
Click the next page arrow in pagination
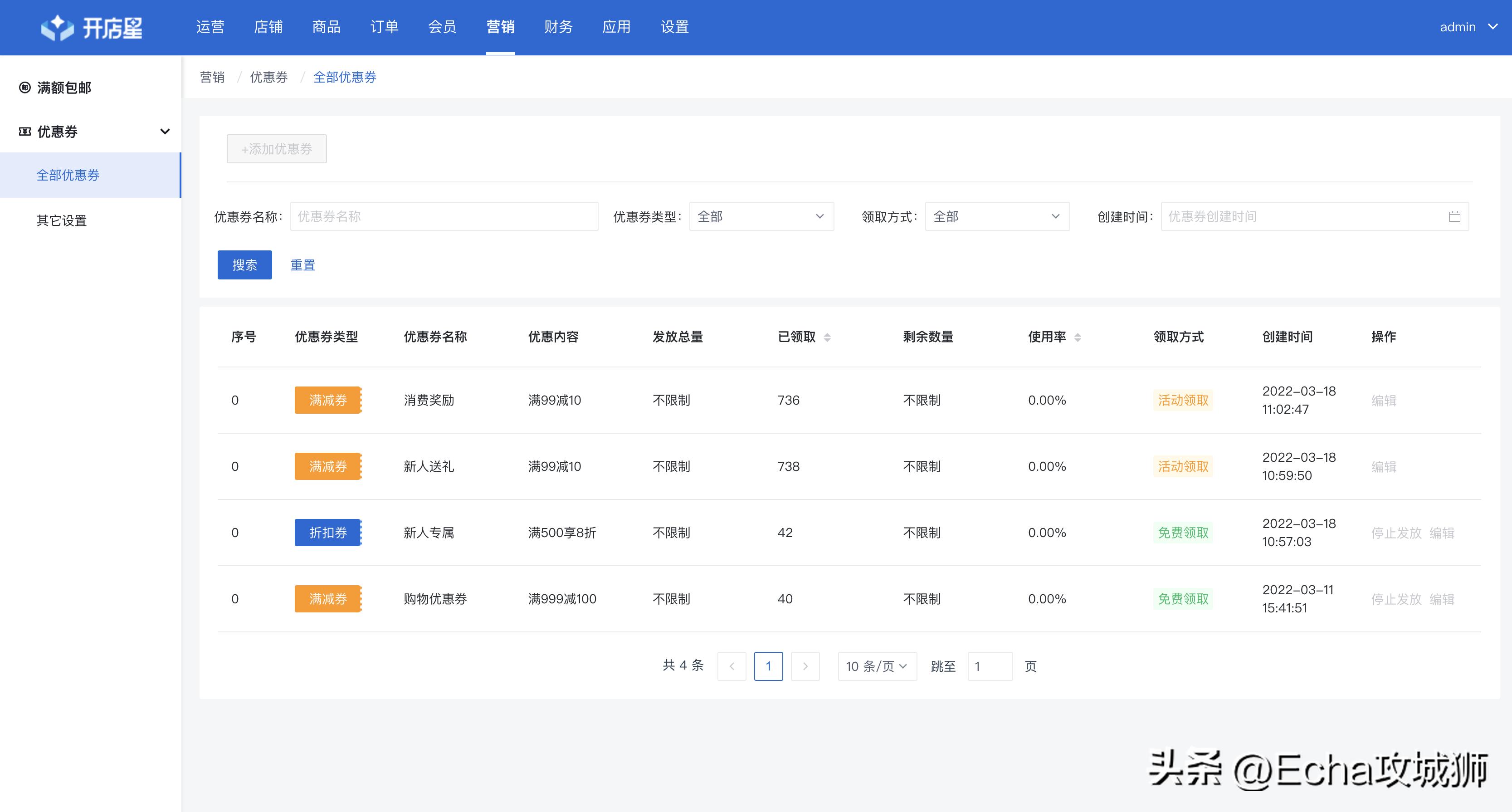805,666
